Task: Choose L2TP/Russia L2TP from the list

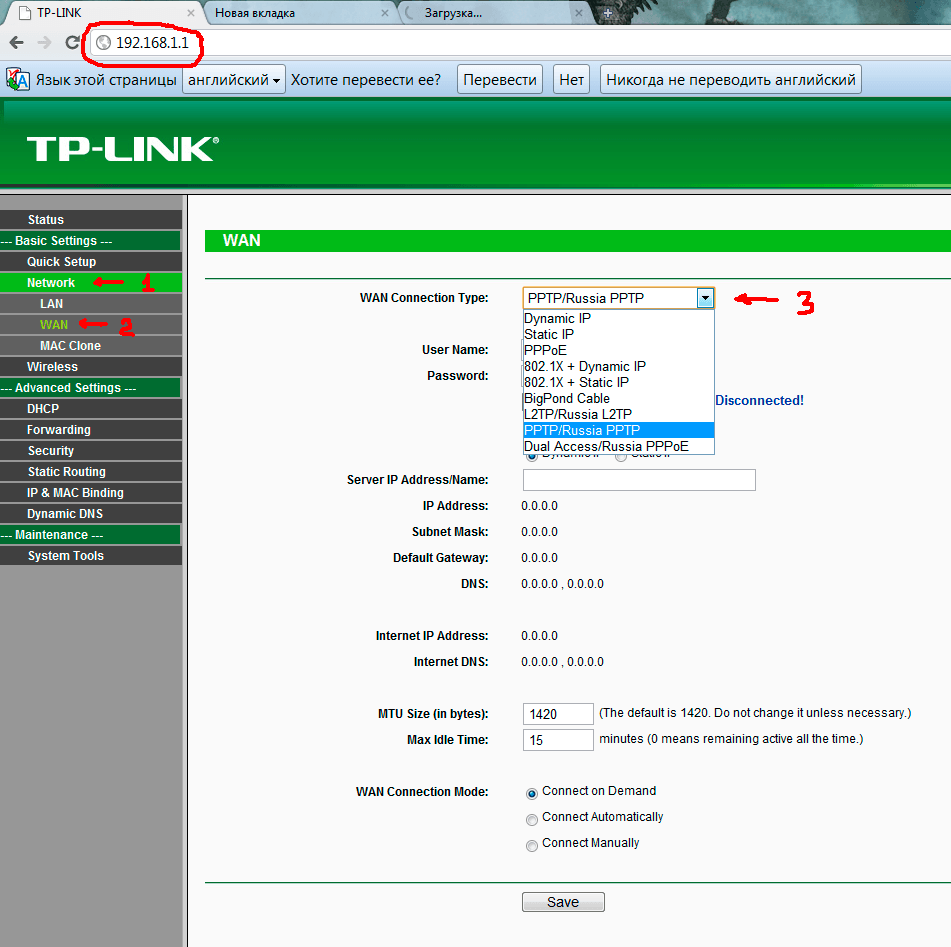Action: pos(619,414)
